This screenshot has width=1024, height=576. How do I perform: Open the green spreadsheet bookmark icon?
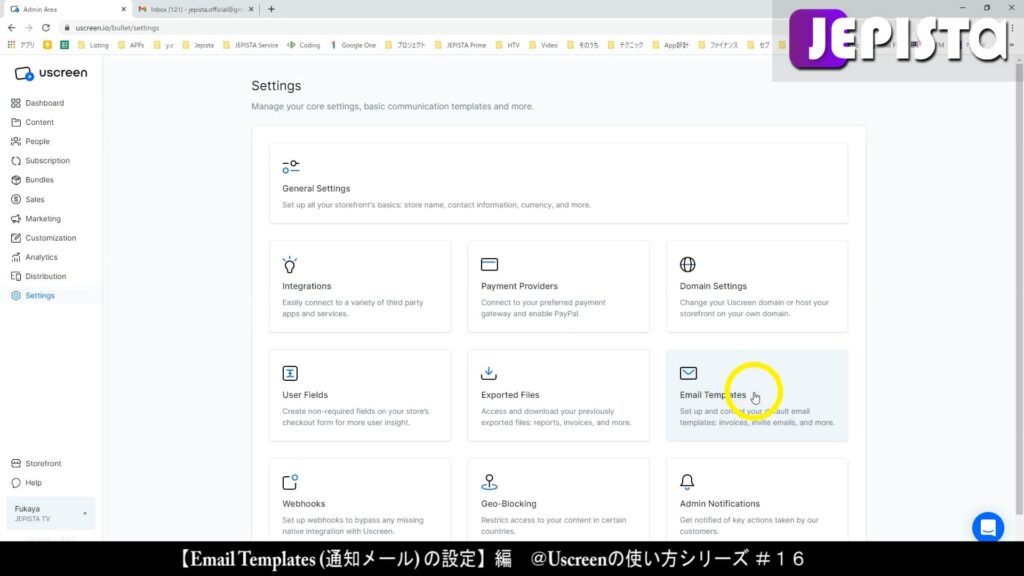[65, 45]
